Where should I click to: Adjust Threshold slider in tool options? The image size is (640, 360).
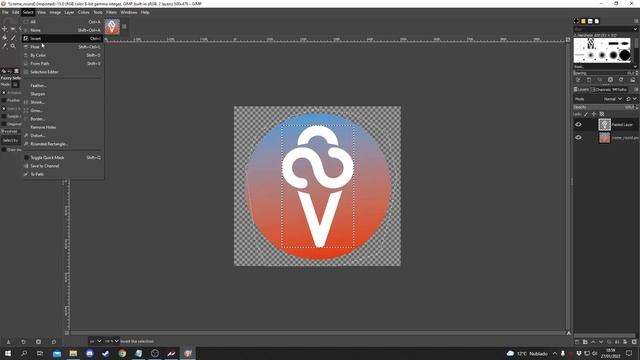tap(11, 131)
